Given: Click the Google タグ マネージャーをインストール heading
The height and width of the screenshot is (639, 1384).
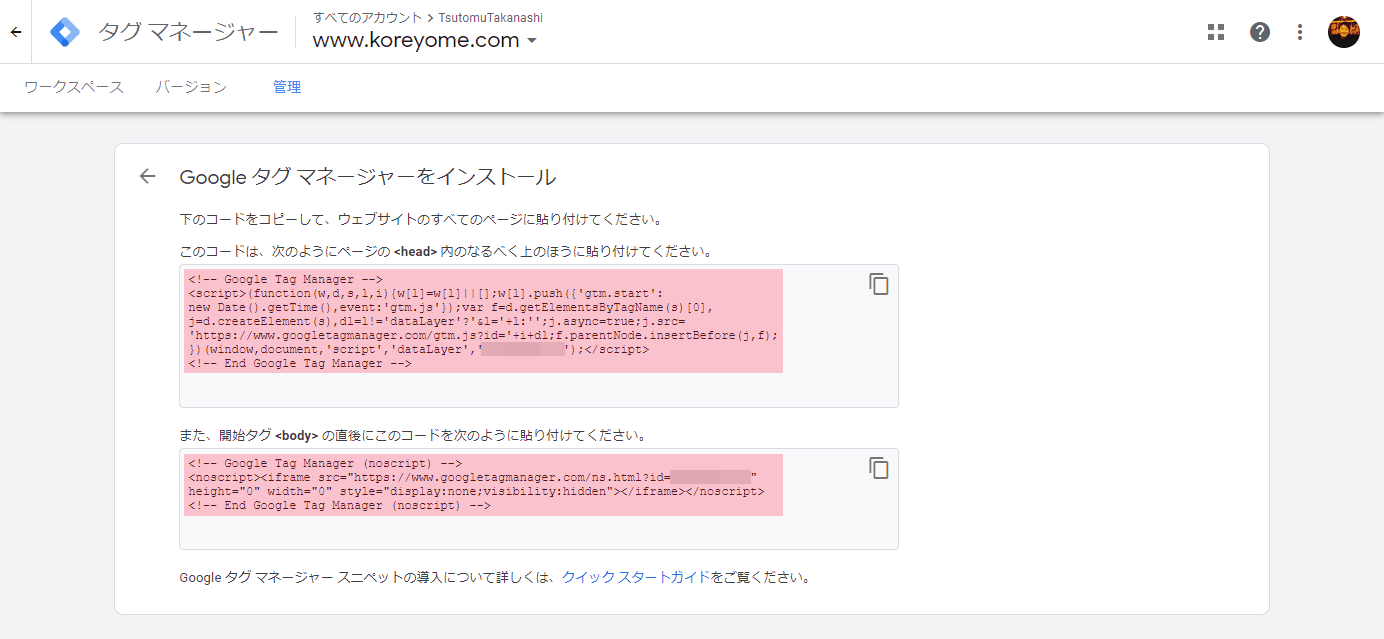Looking at the screenshot, I should tap(367, 177).
